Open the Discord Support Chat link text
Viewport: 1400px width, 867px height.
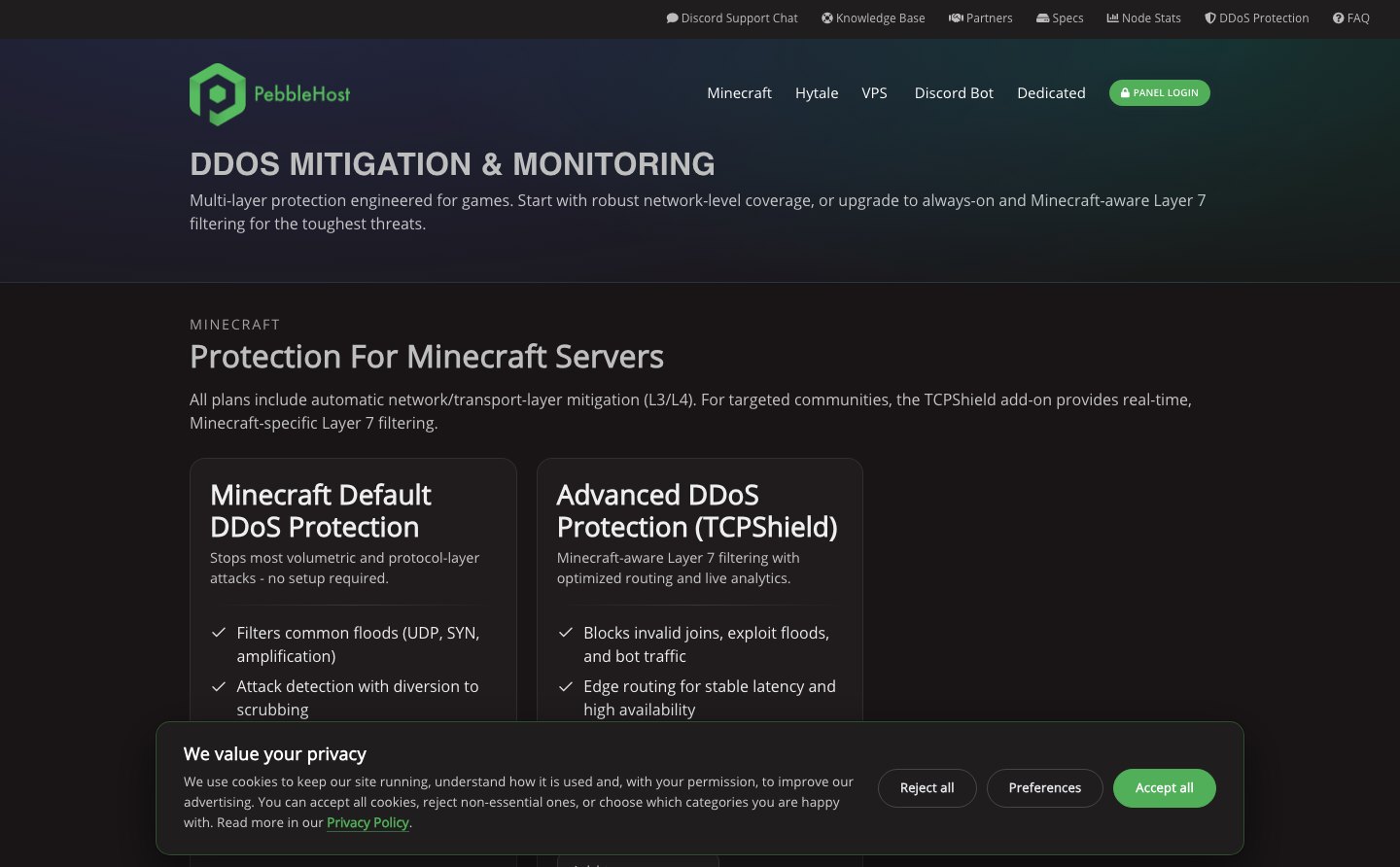point(740,18)
